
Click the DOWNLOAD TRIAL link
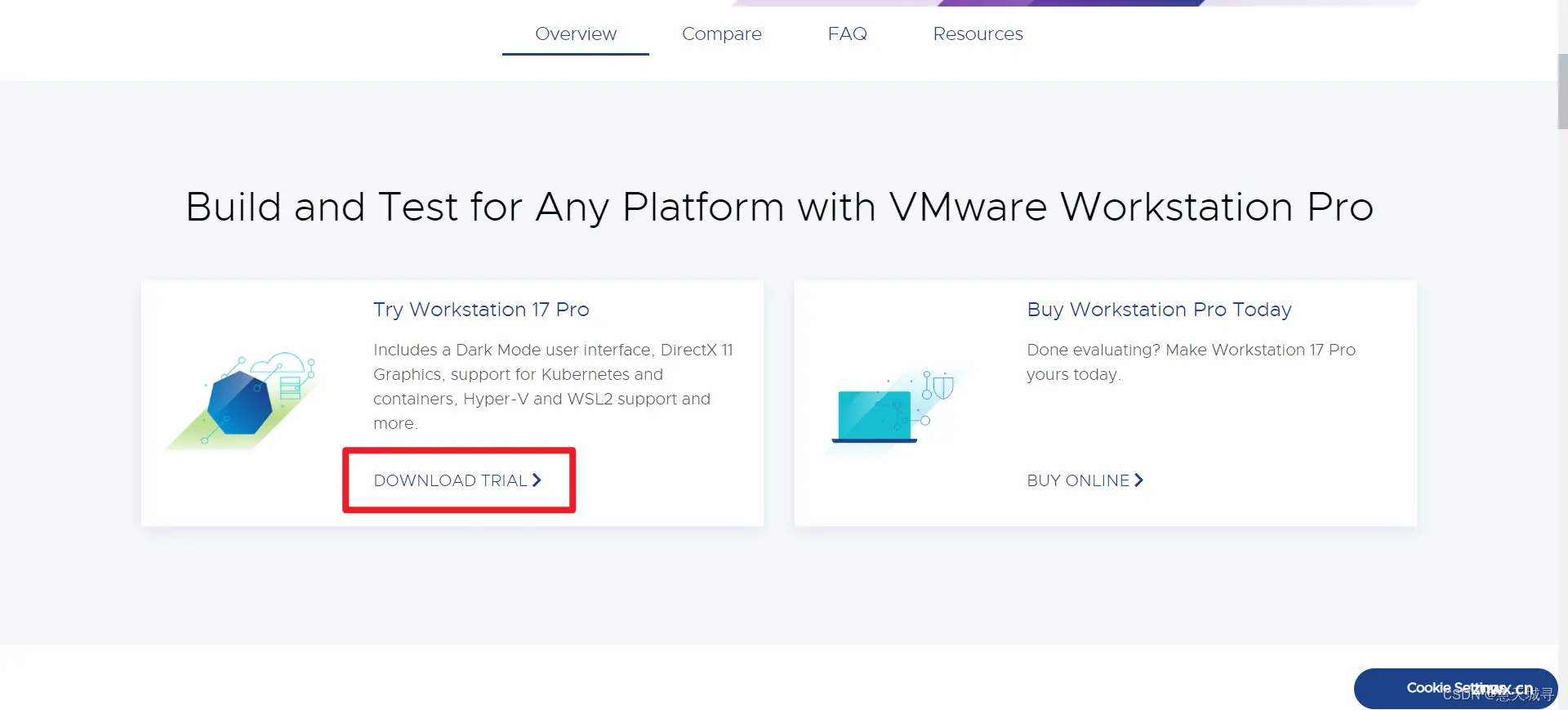coord(457,480)
